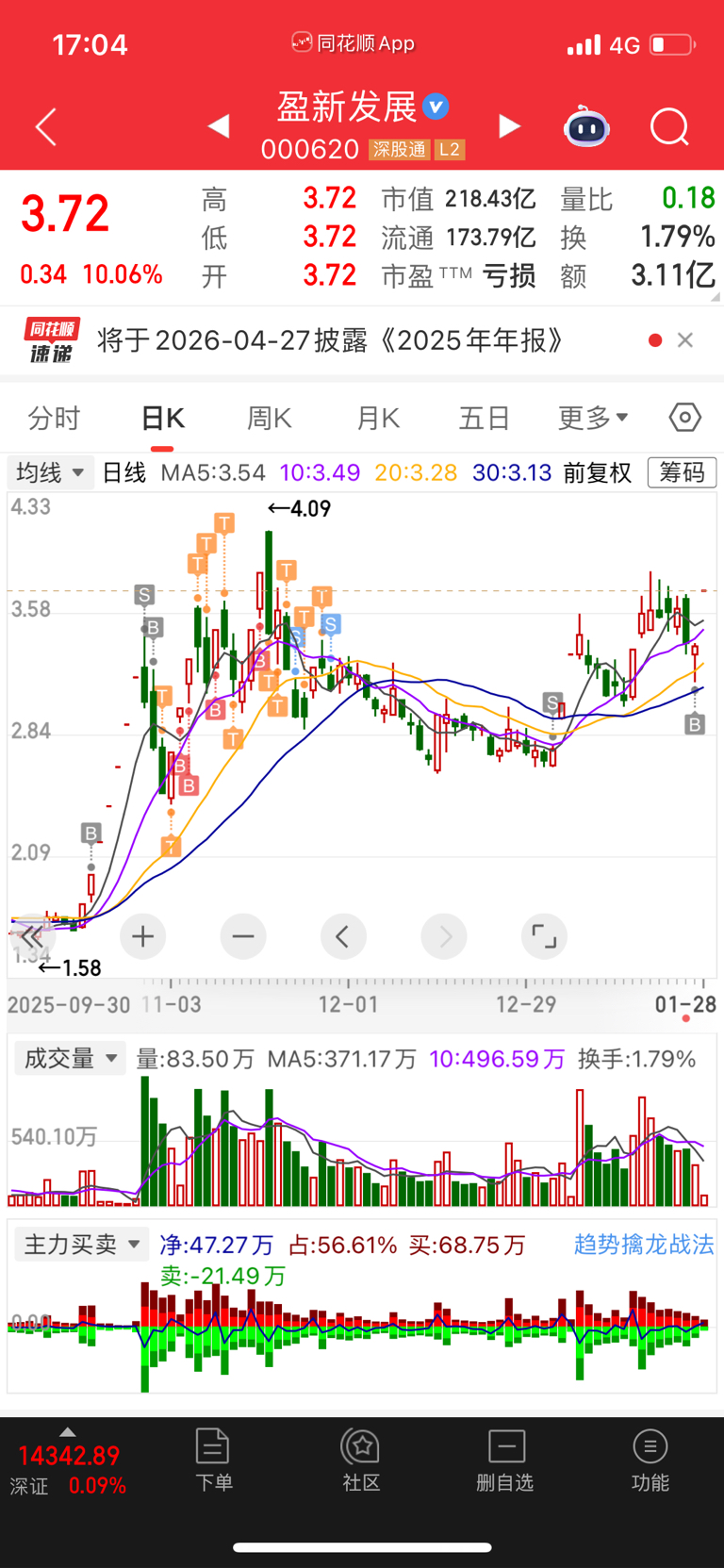
Task: Open the robot AI assistant icon
Action: tap(586, 127)
